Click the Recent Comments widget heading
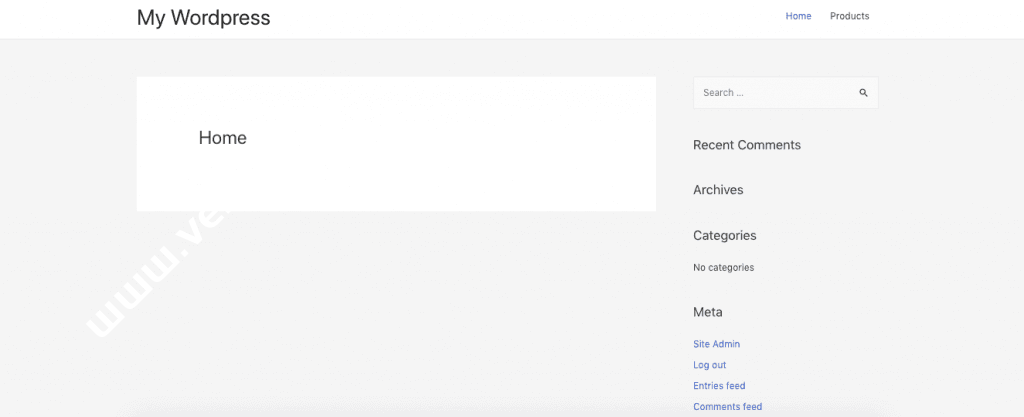The image size is (1024, 417). click(746, 145)
